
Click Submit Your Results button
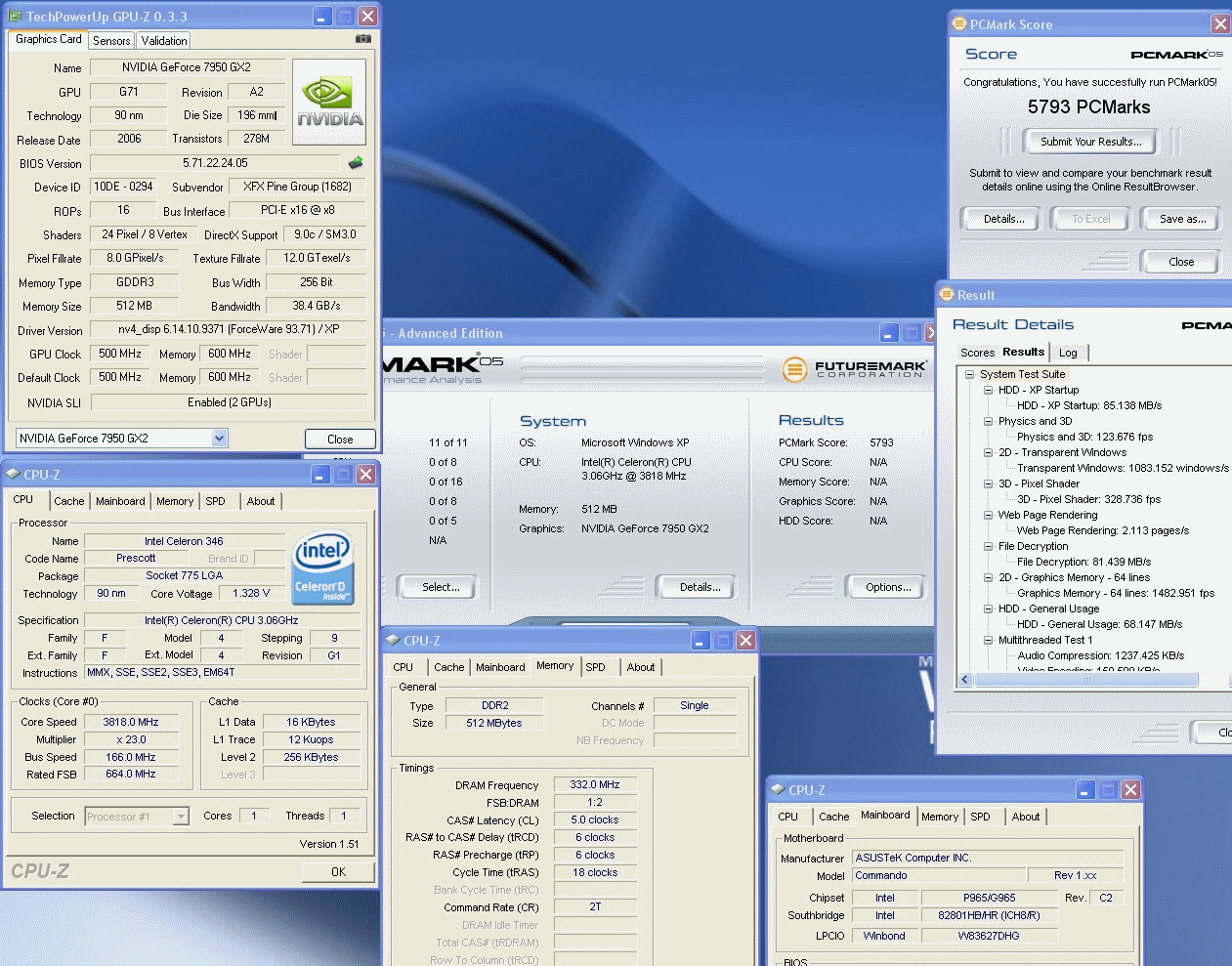point(1090,142)
